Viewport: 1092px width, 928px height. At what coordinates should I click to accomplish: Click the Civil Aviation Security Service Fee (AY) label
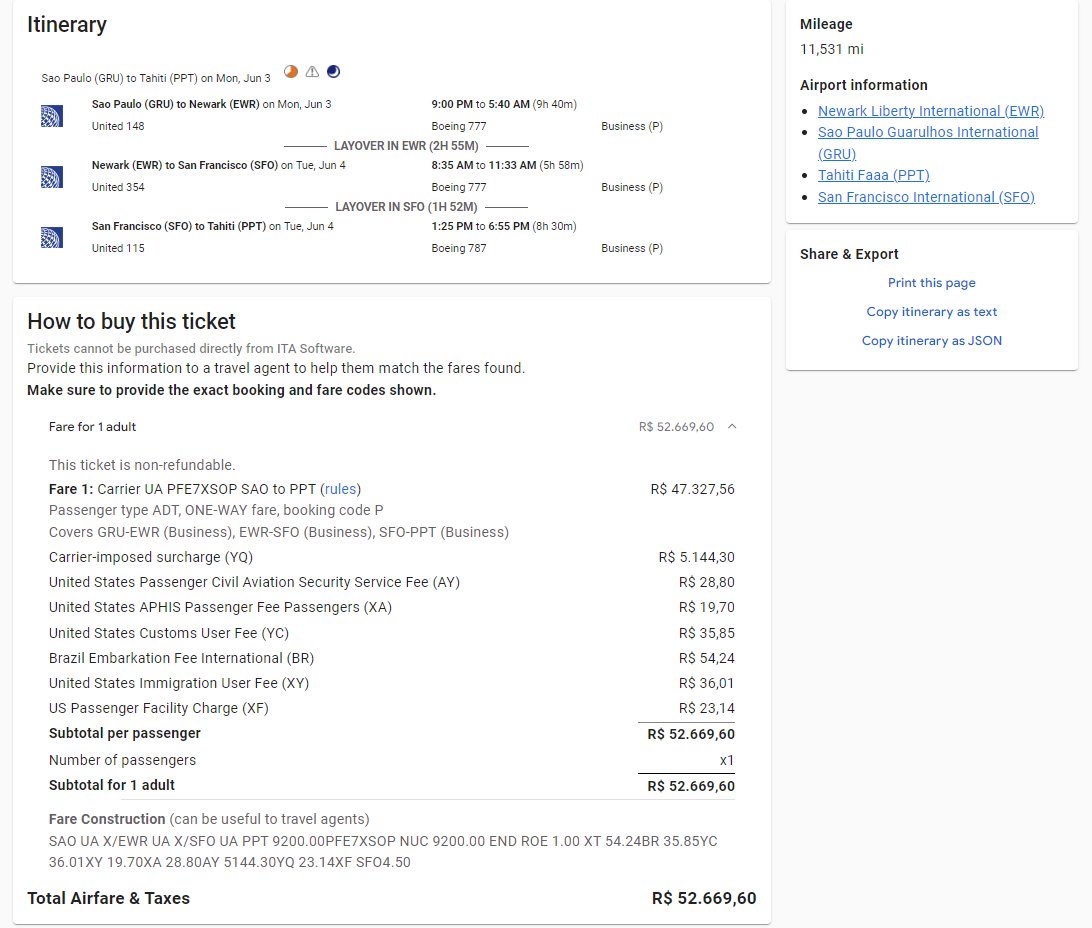[x=254, y=582]
